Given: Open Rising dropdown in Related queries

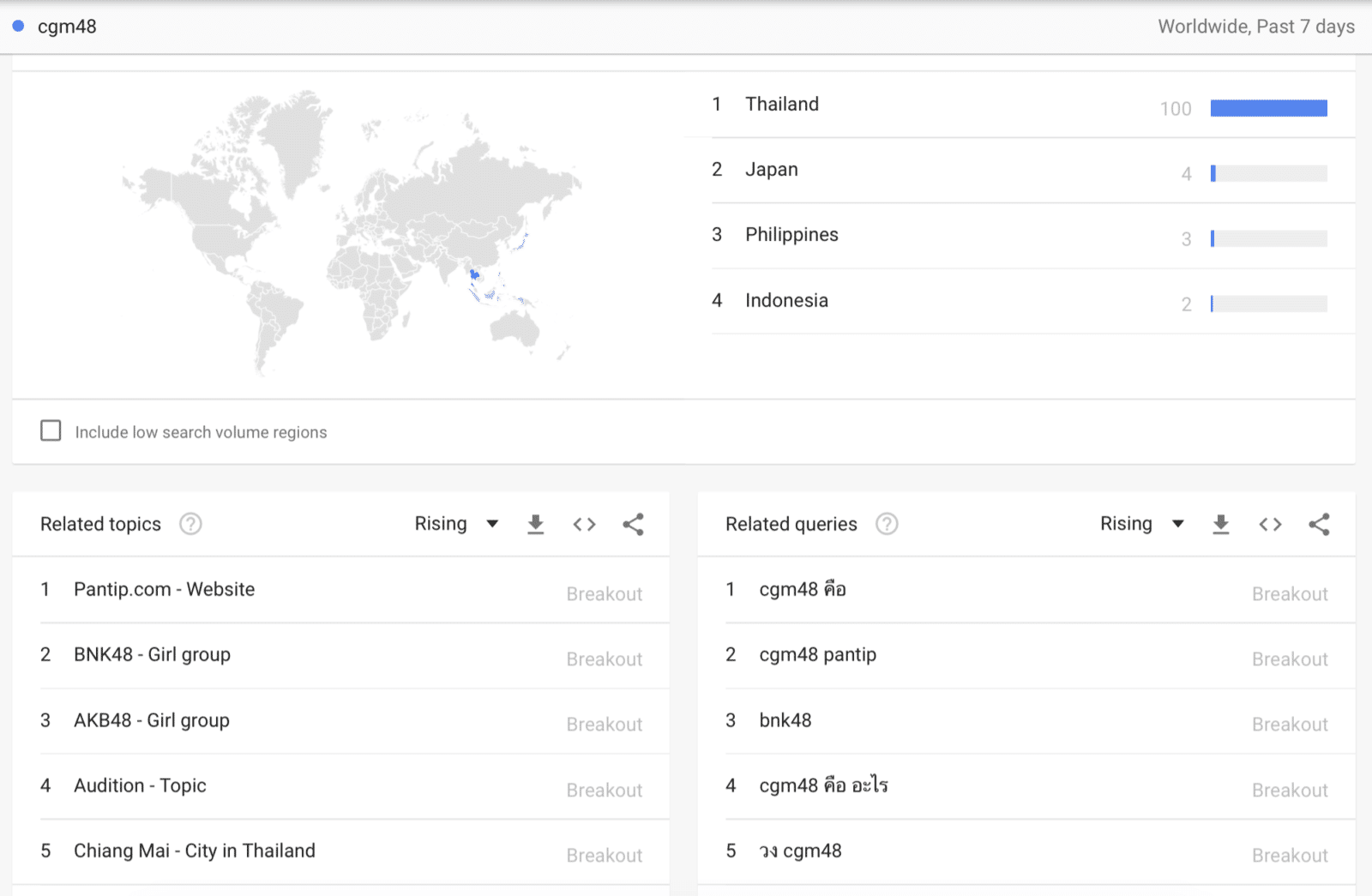Looking at the screenshot, I should (1141, 524).
